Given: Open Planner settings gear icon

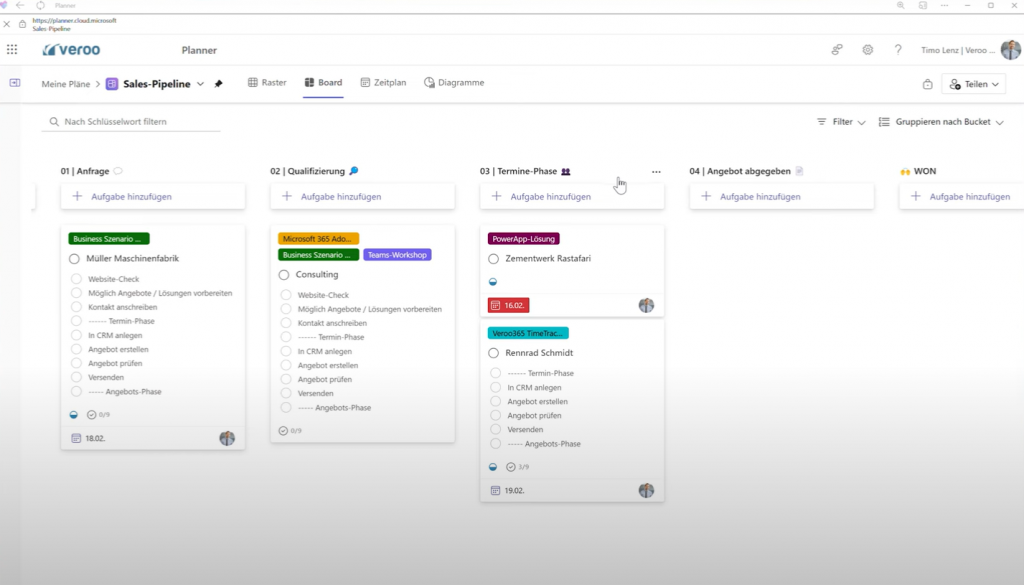Looking at the screenshot, I should 866,49.
